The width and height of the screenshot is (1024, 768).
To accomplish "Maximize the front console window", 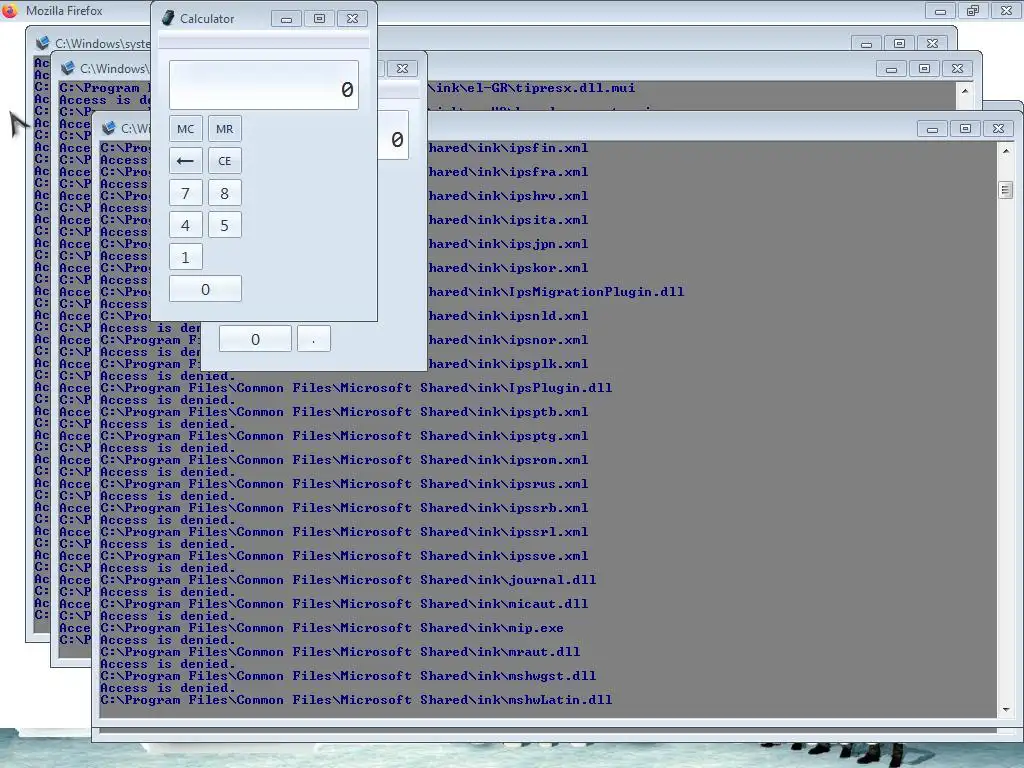I will pyautogui.click(x=965, y=129).
